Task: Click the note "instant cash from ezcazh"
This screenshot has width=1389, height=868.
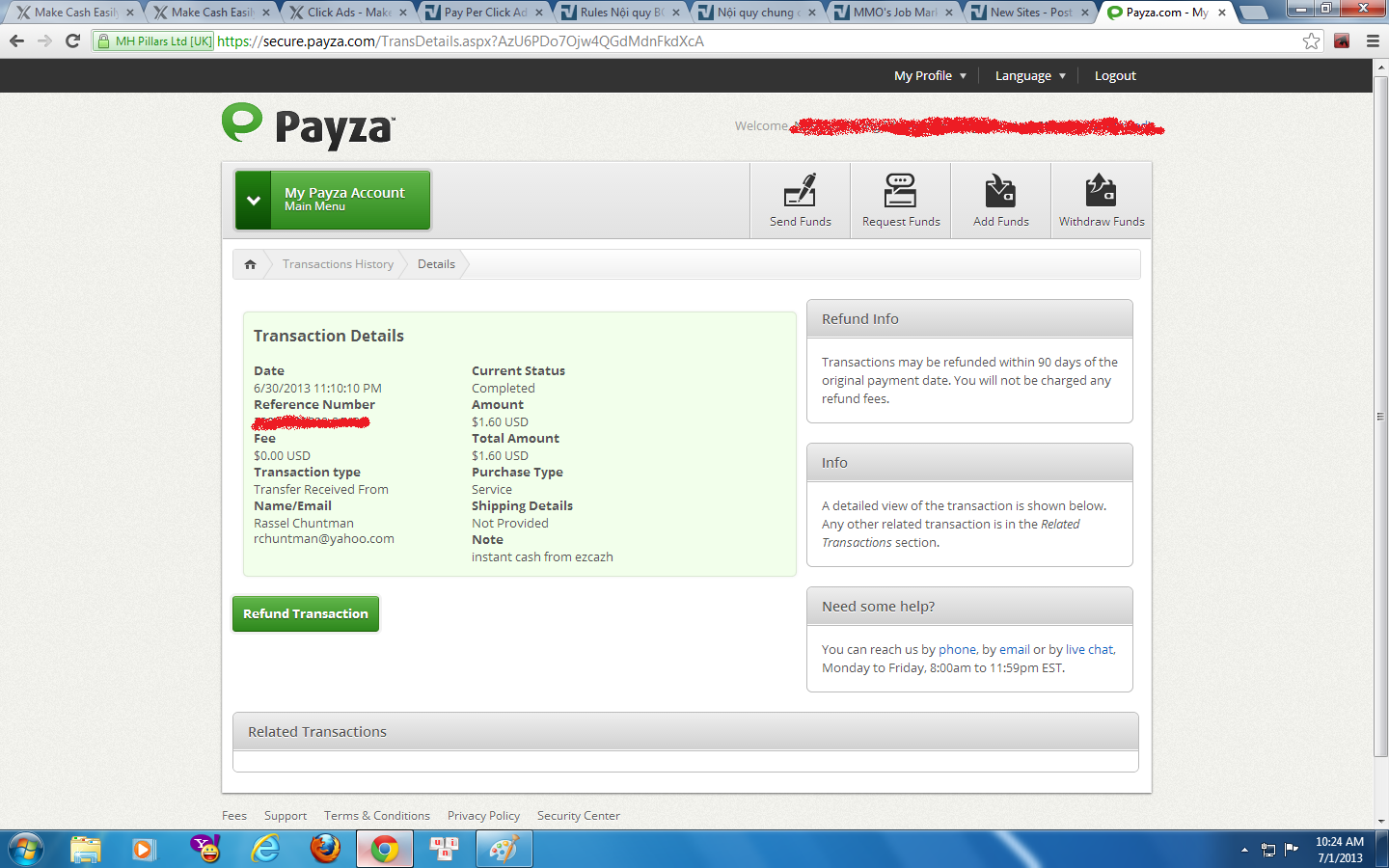Action: pyautogui.click(x=542, y=557)
